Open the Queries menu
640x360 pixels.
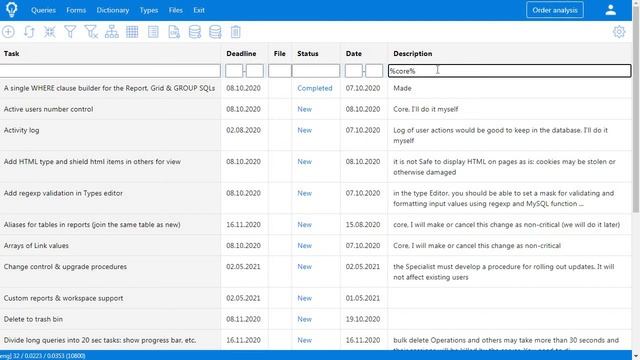[43, 10]
